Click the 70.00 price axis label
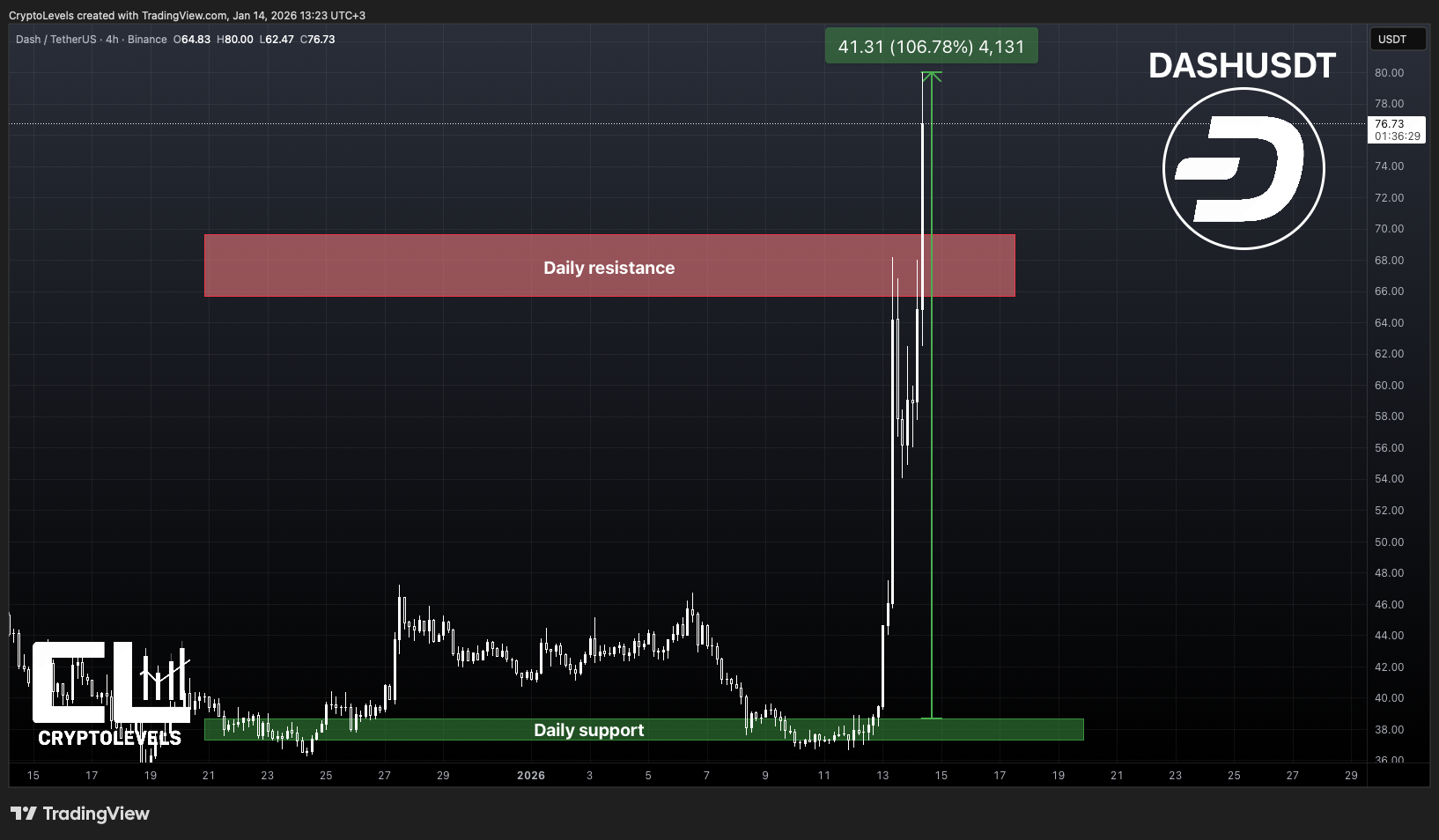This screenshot has height=840, width=1439. tap(1389, 229)
